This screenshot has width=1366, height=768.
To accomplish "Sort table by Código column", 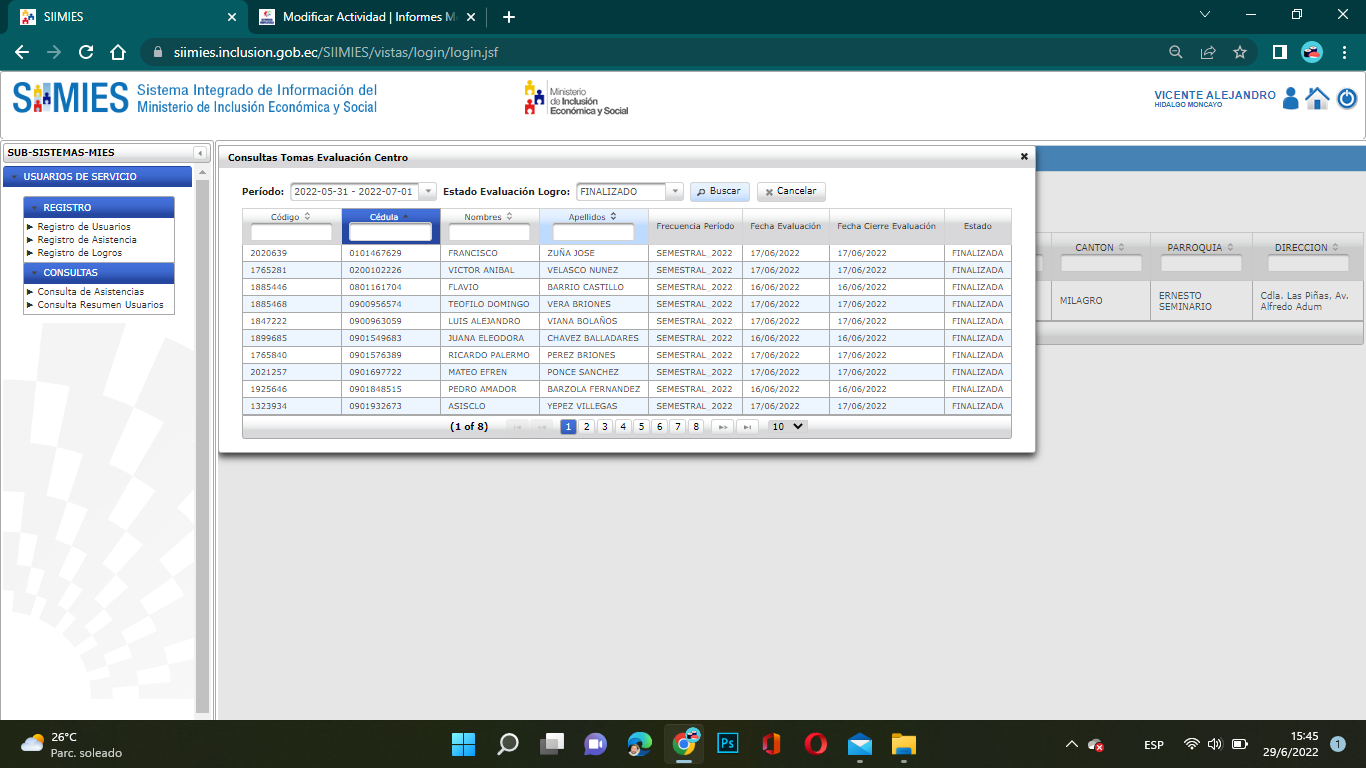I will pyautogui.click(x=290, y=216).
